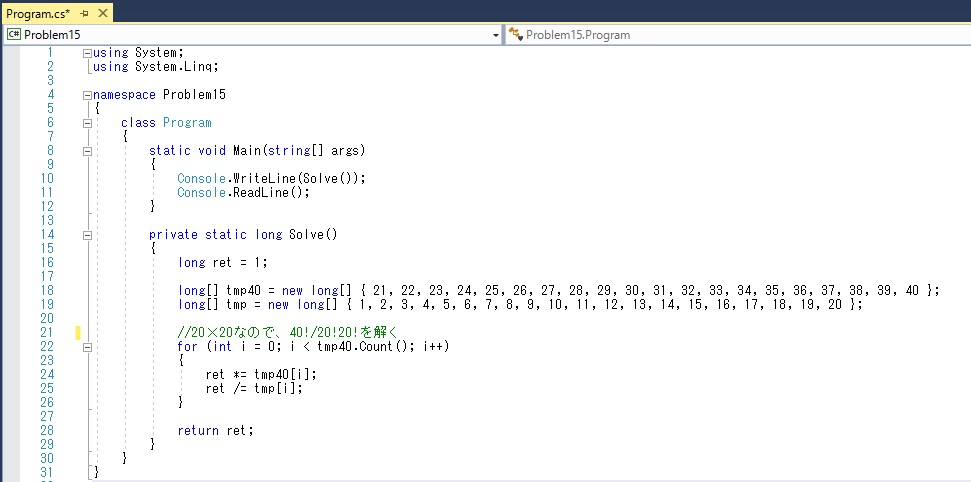The height and width of the screenshot is (482, 971).
Task: Close the Program.cs tab
Action: click(103, 13)
